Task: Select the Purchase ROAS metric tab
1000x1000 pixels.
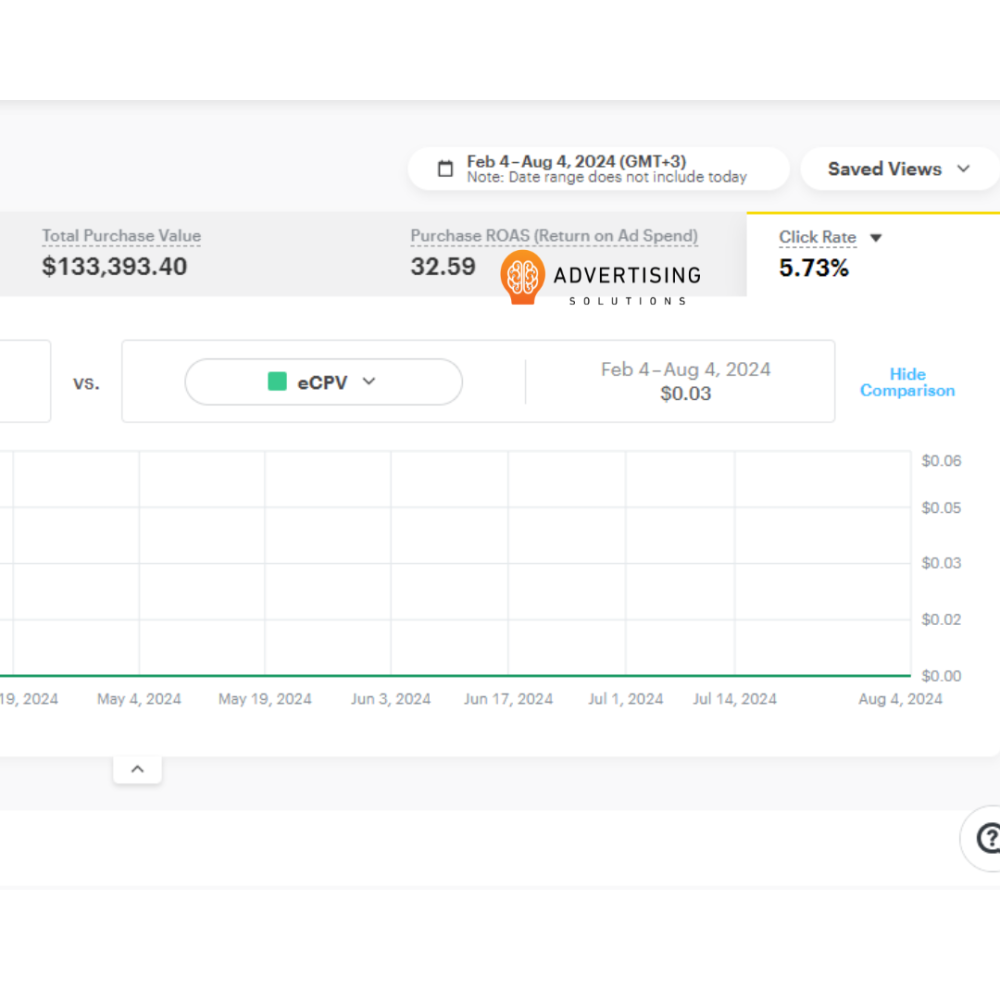Action: 553,237
